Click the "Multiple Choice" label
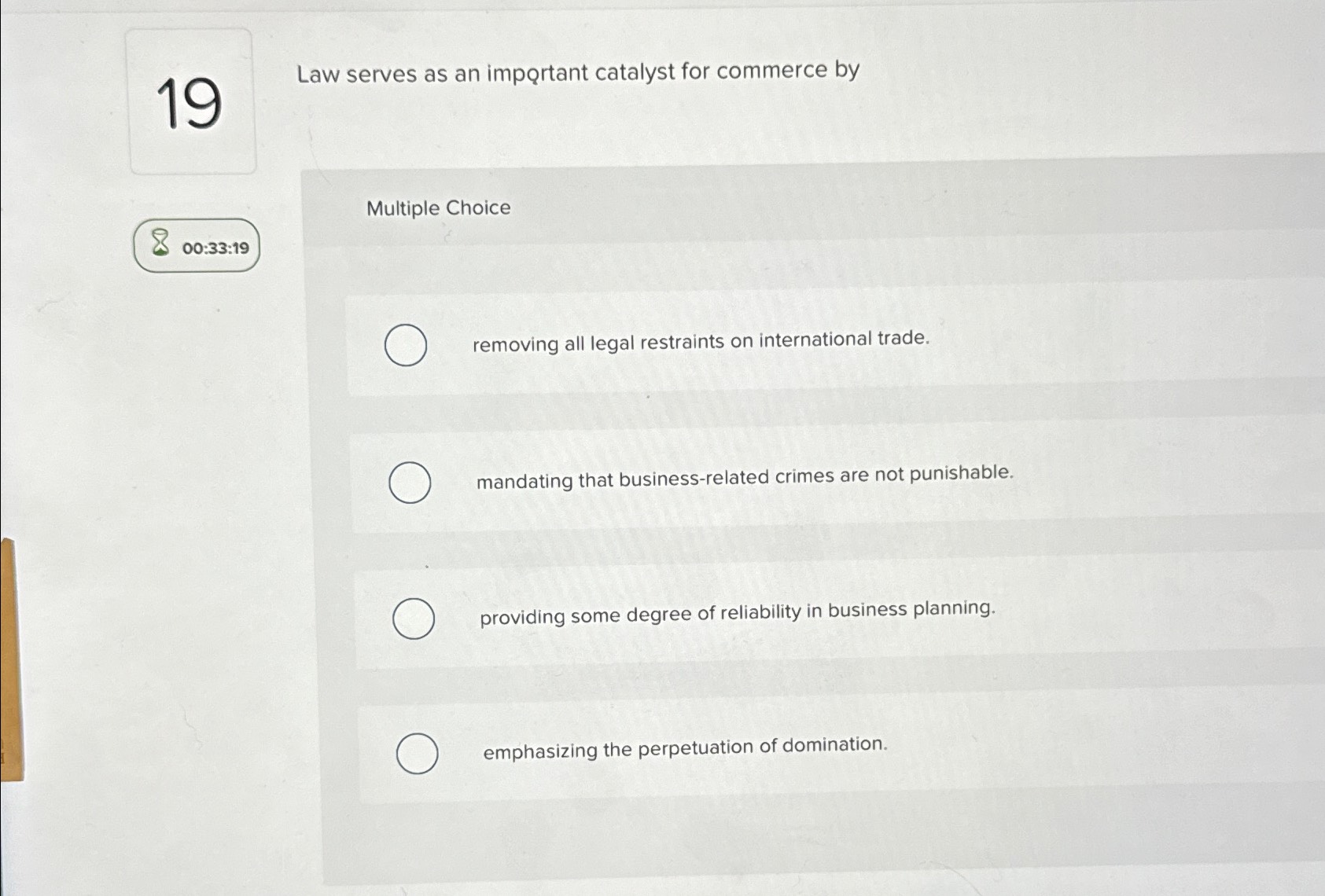 click(438, 208)
